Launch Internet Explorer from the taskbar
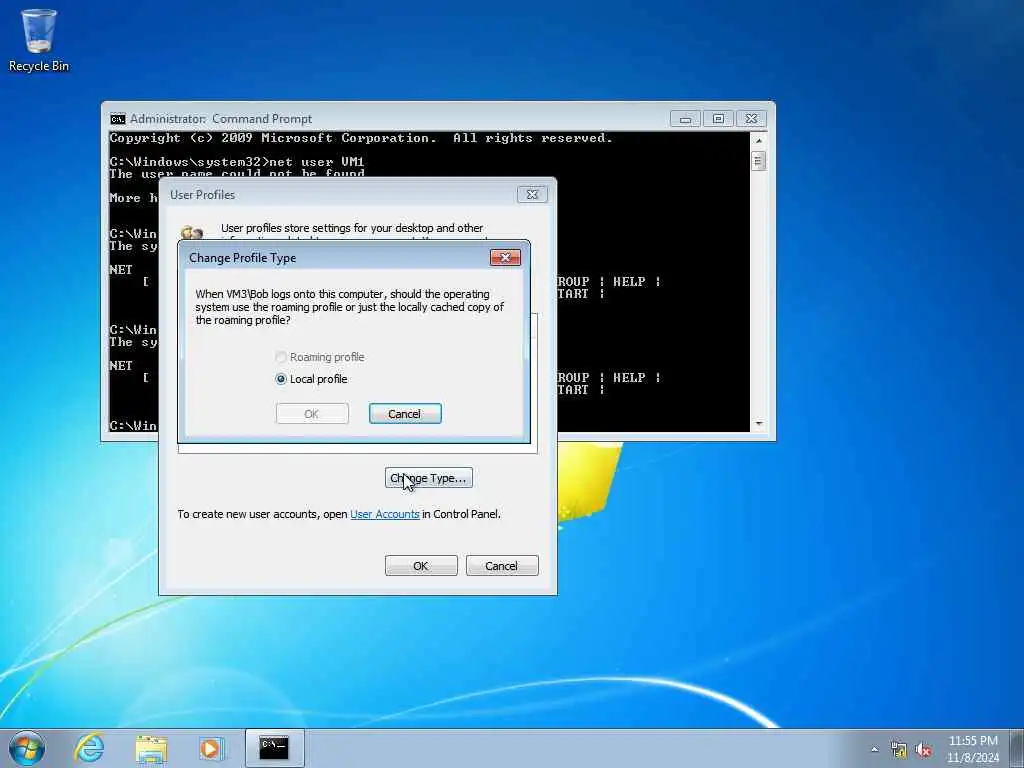Image resolution: width=1024 pixels, height=768 pixels. pyautogui.click(x=89, y=748)
